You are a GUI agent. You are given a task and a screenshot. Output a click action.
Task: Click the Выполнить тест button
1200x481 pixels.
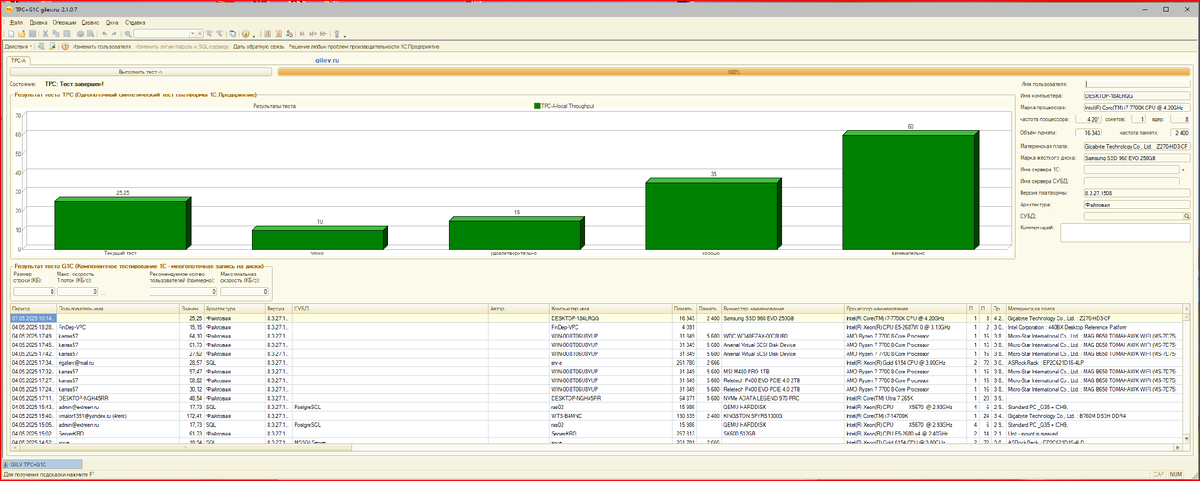click(x=140, y=71)
